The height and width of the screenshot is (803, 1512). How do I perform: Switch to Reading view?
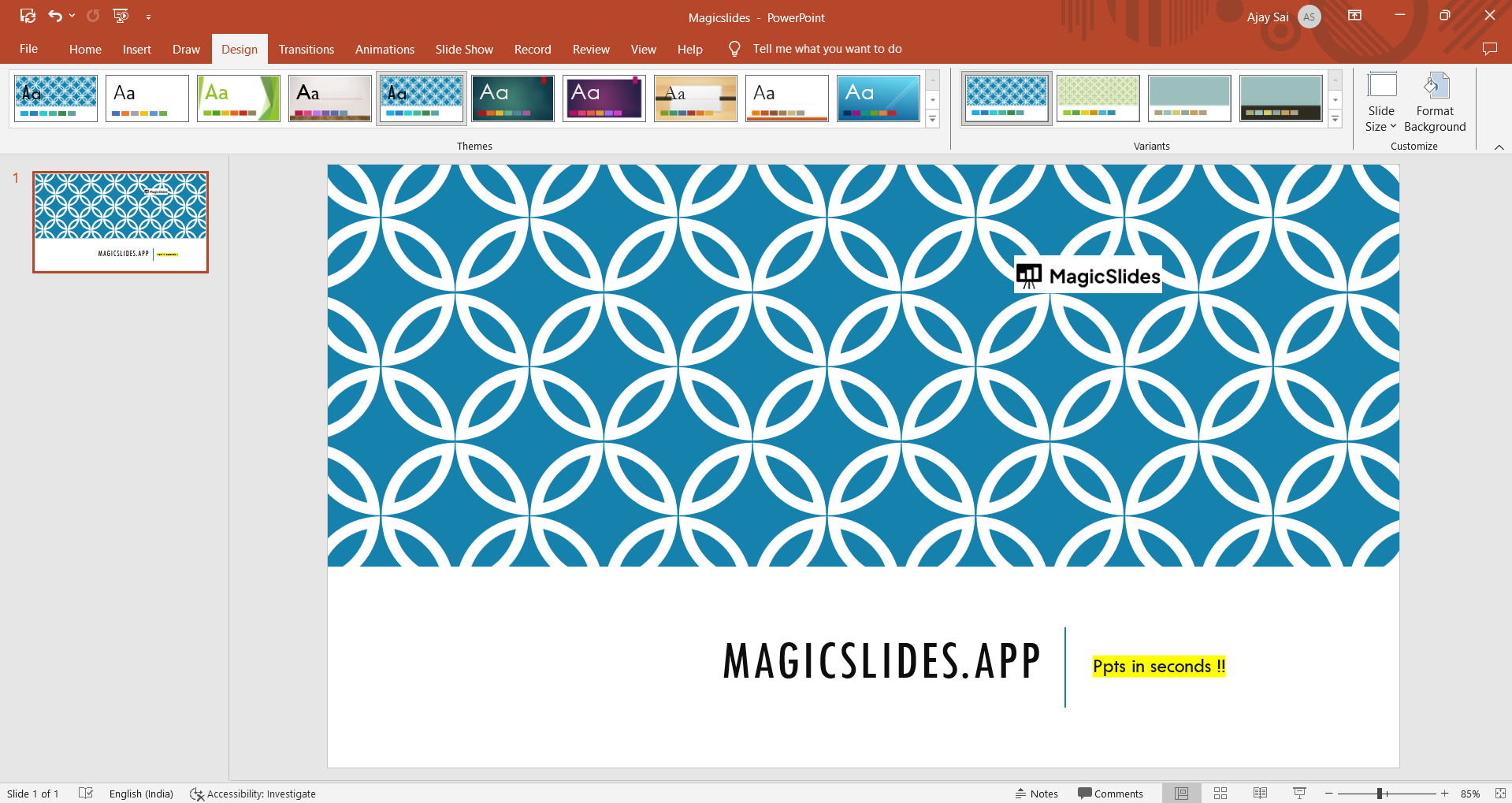[x=1260, y=794]
